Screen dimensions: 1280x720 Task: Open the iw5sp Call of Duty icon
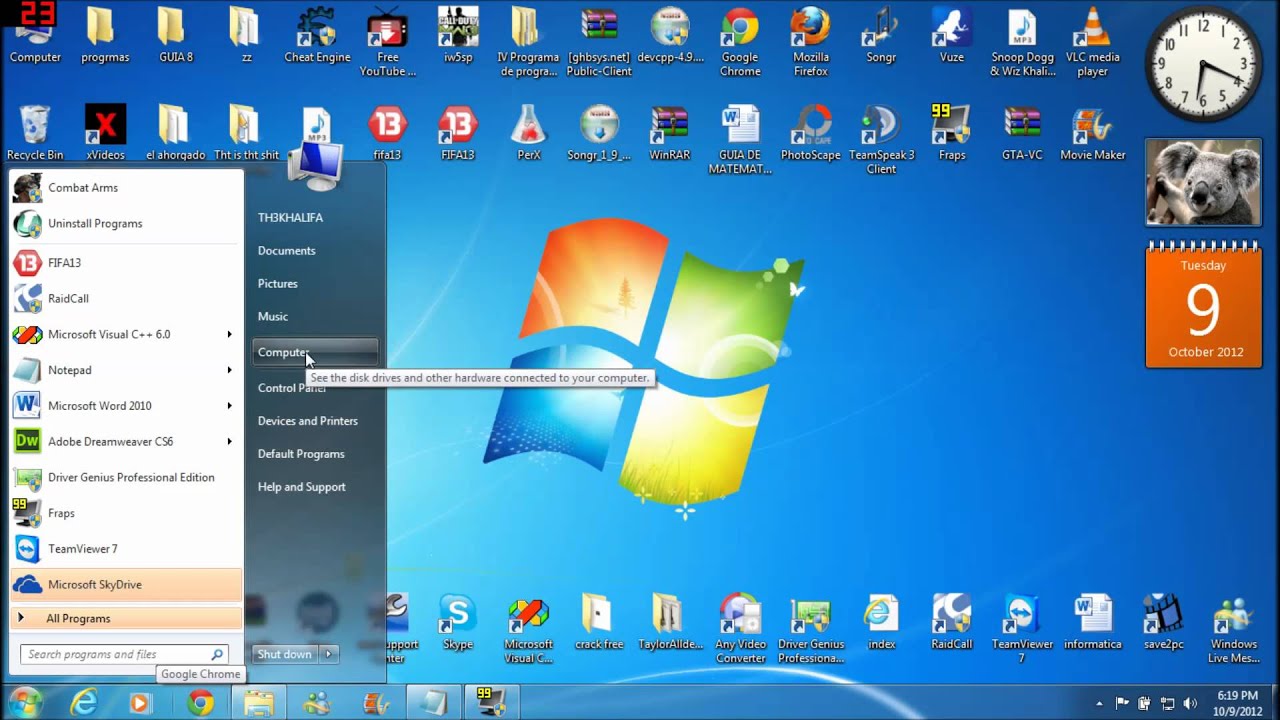click(458, 35)
